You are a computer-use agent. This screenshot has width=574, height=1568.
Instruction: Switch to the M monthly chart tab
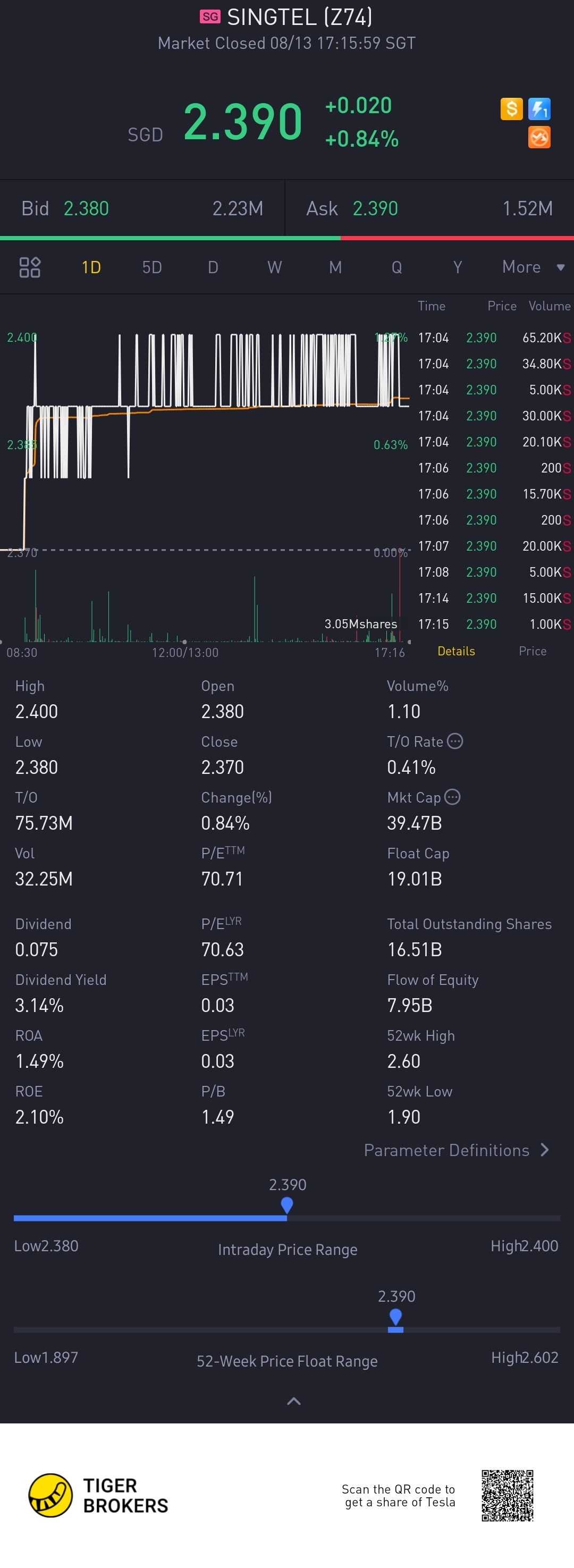(x=335, y=267)
